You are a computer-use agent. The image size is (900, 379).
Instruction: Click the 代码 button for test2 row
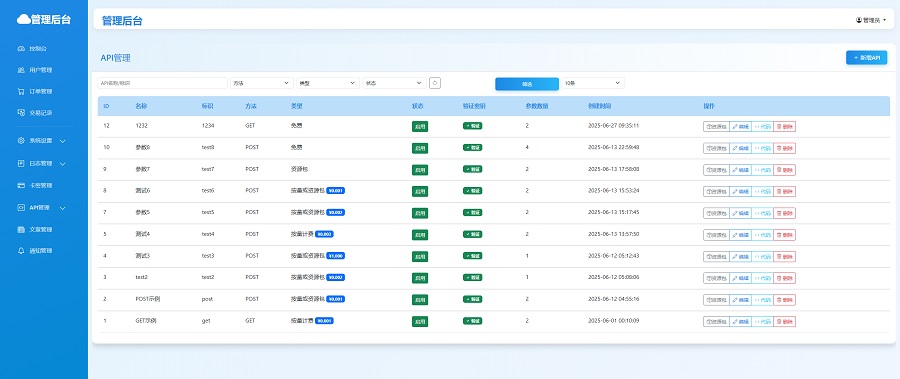762,278
